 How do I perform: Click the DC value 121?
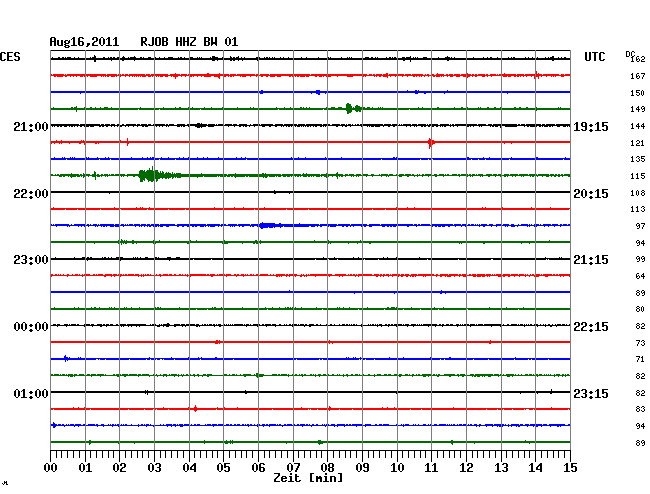[x=638, y=143]
